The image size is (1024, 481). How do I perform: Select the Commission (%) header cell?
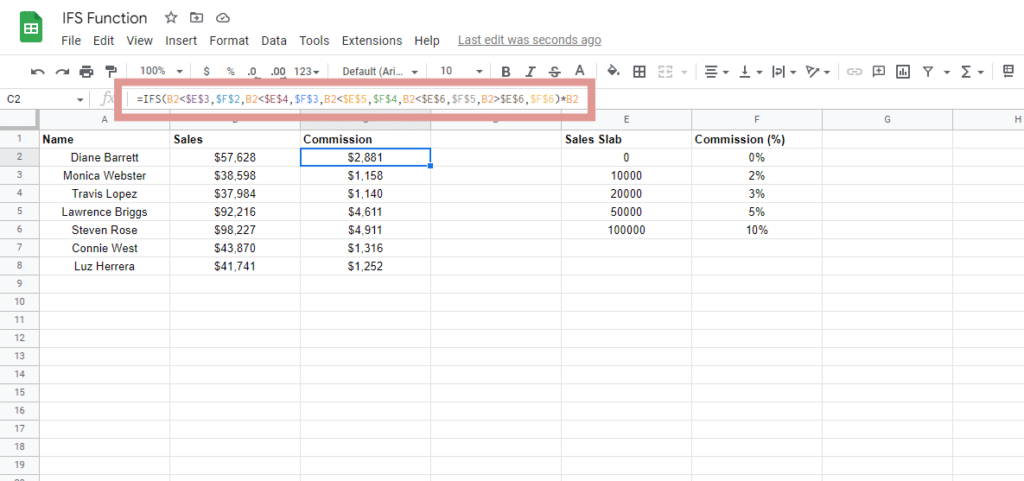tap(756, 139)
